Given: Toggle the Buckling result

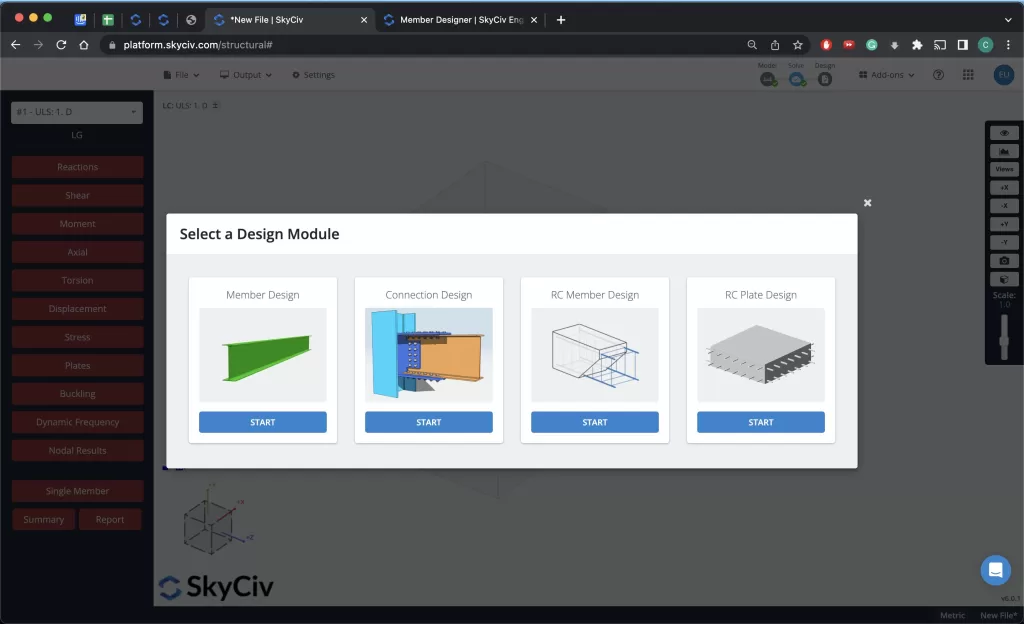Looking at the screenshot, I should (x=77, y=394).
